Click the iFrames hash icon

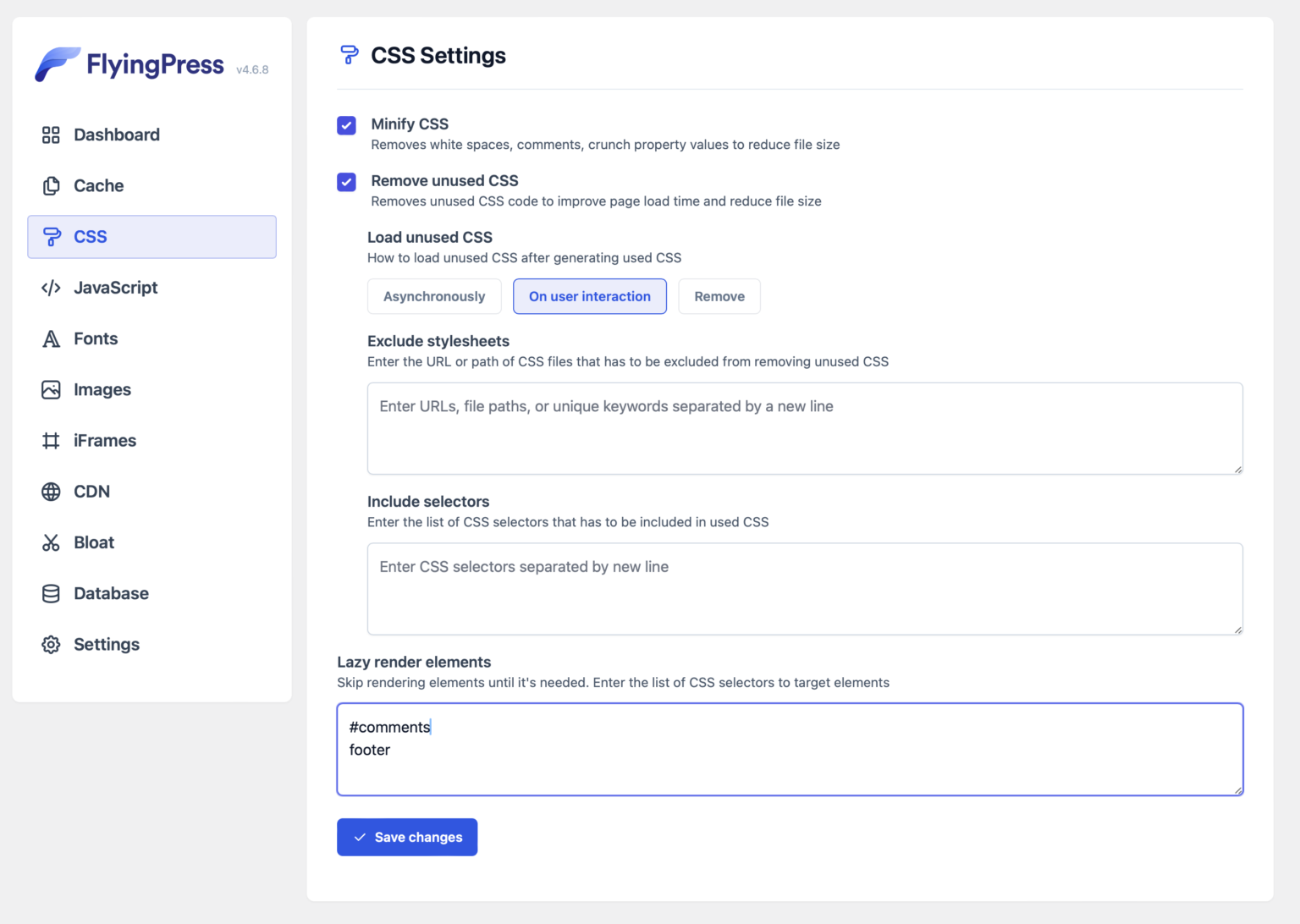click(51, 440)
